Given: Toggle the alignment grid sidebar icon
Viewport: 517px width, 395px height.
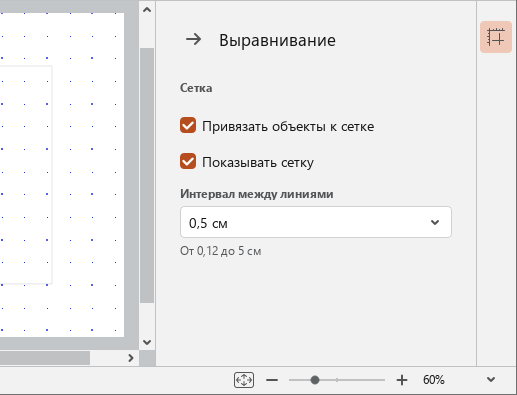Looking at the screenshot, I should (496, 37).
